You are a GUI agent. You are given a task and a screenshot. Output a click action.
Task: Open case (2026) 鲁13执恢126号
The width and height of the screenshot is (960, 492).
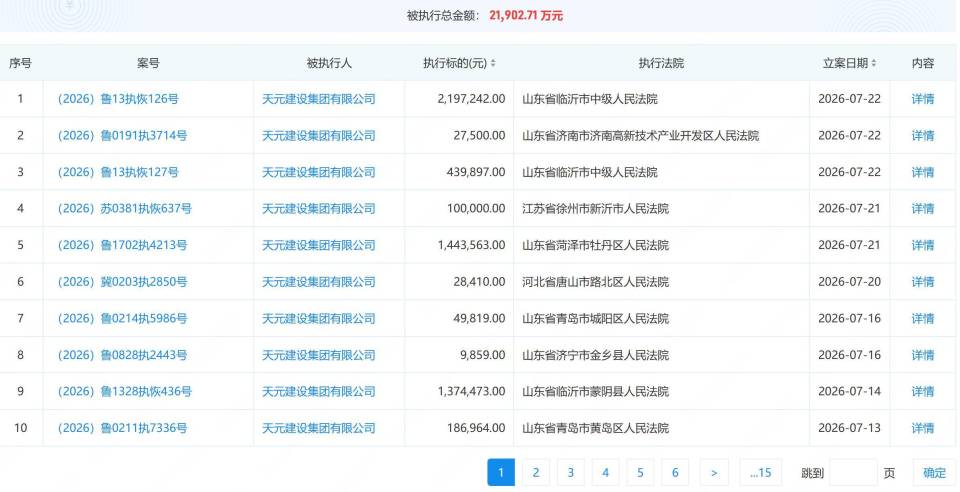click(x=118, y=99)
